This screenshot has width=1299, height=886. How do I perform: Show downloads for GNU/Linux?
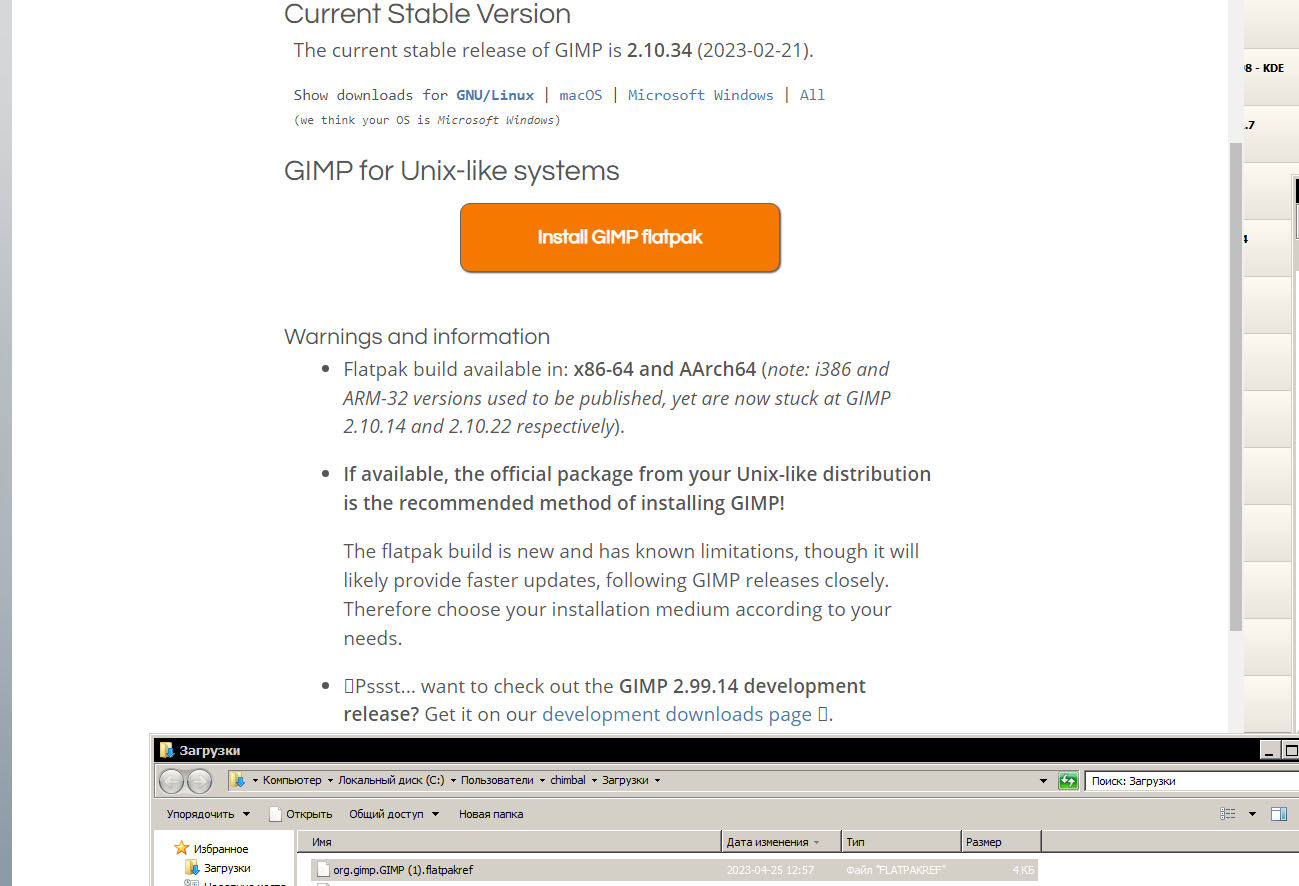(x=495, y=95)
